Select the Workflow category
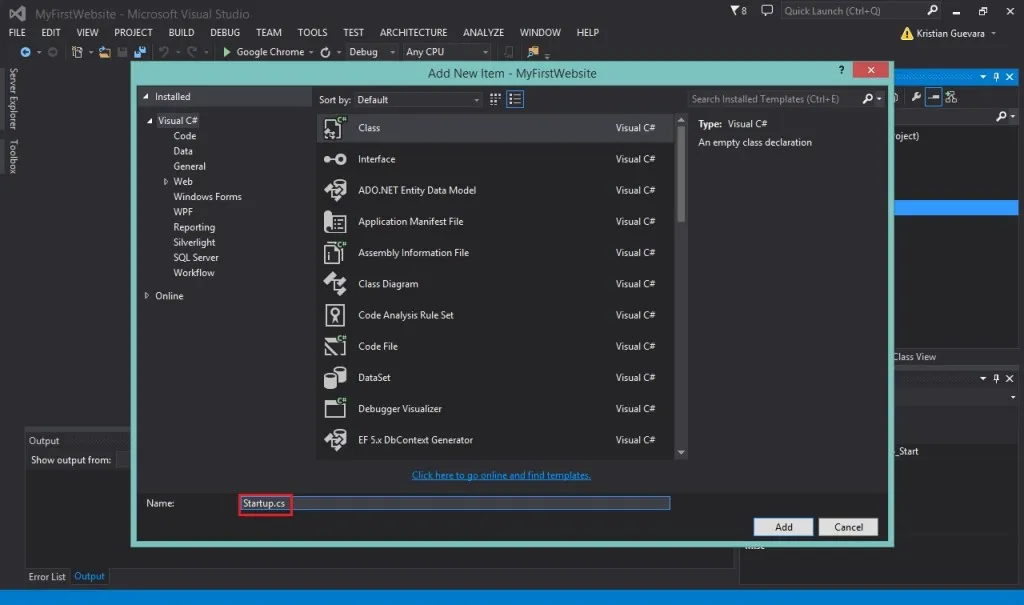 pyautogui.click(x=194, y=273)
